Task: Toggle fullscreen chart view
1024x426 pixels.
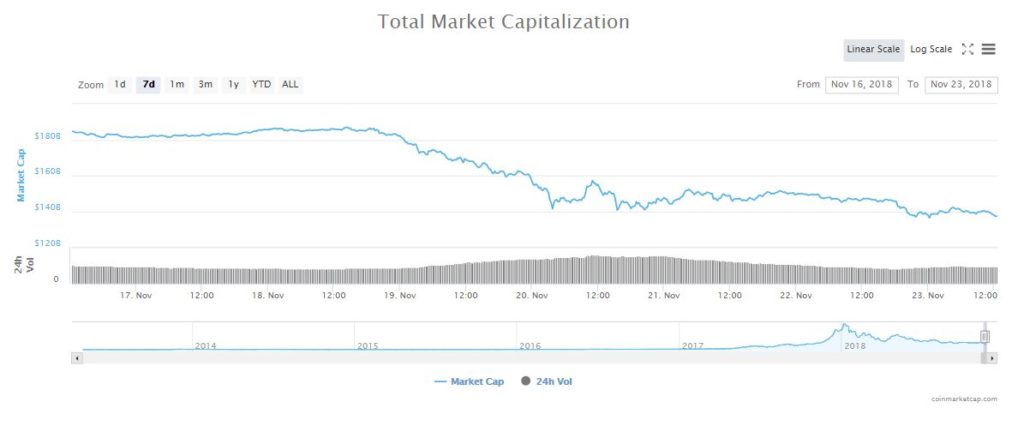Action: tap(967, 49)
